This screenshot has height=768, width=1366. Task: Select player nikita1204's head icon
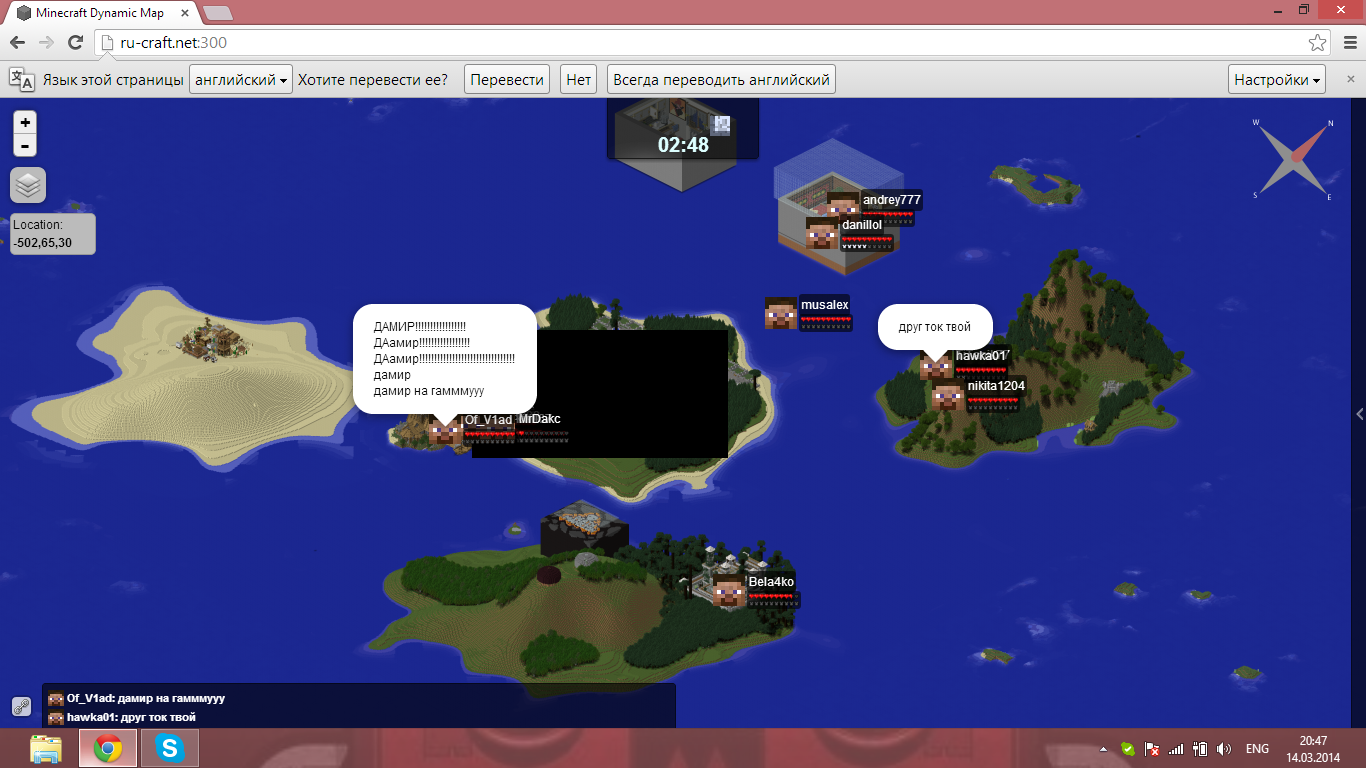pyautogui.click(x=948, y=395)
